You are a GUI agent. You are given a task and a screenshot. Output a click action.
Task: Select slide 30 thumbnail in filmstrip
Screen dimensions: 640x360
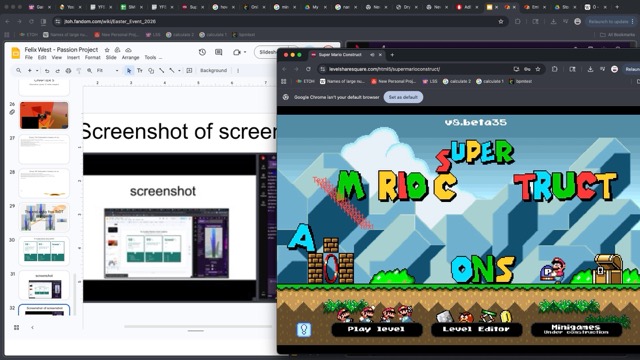(x=44, y=251)
